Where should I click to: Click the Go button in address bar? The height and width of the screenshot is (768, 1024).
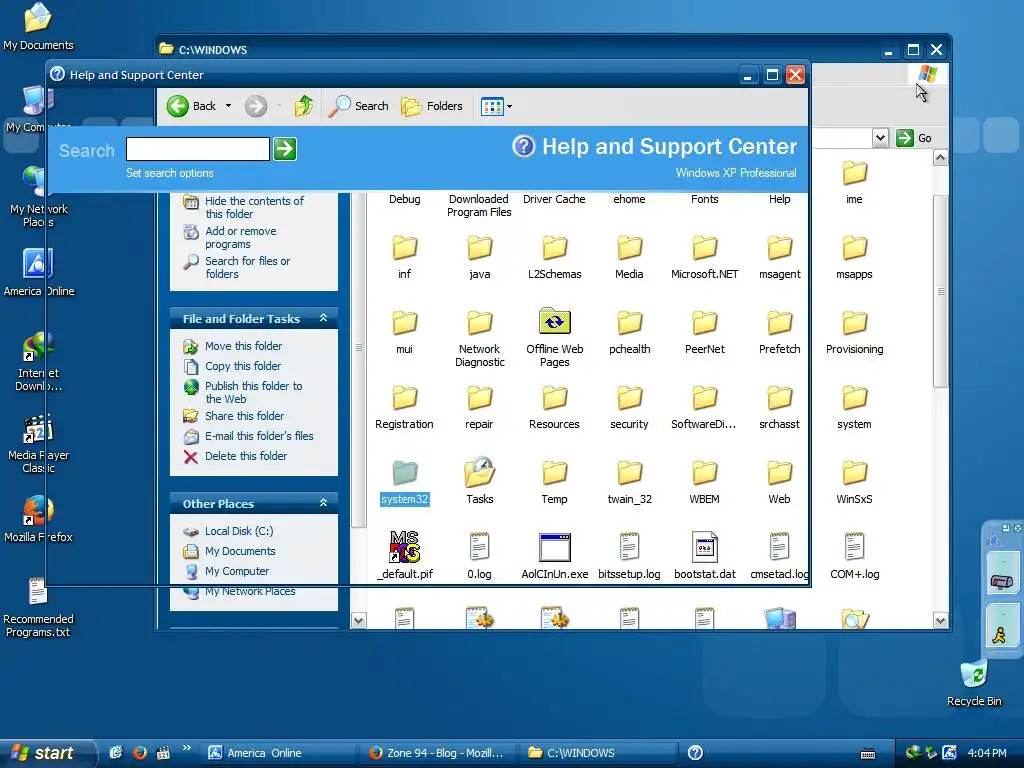(x=914, y=138)
